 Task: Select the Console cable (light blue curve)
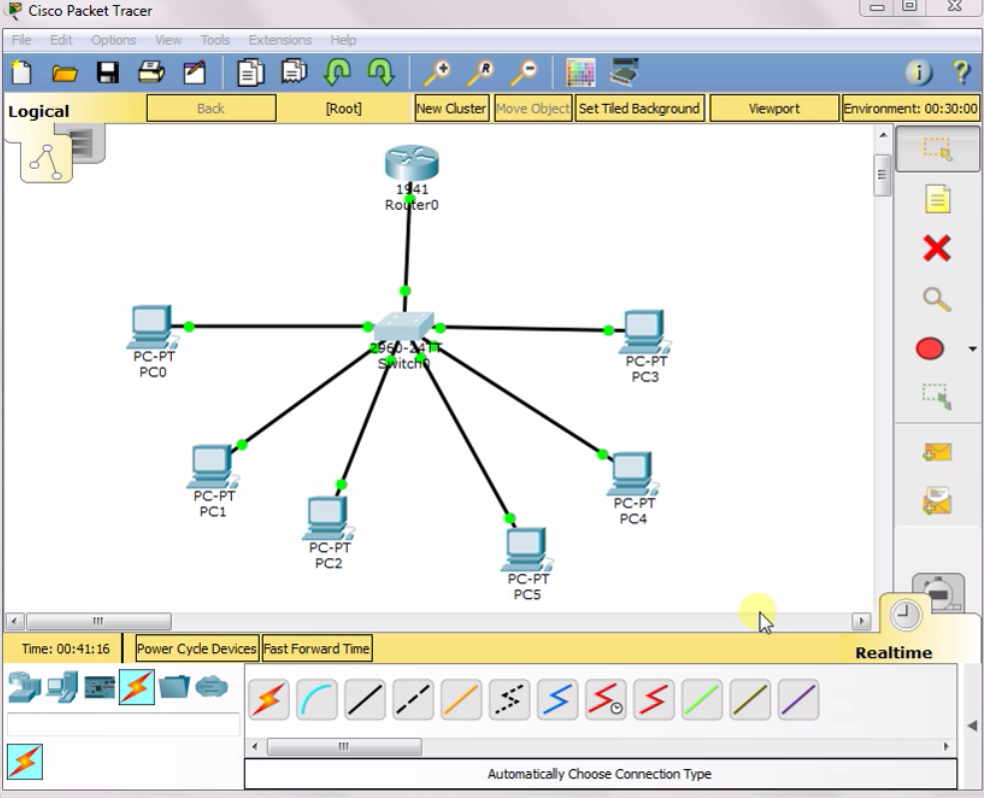316,699
